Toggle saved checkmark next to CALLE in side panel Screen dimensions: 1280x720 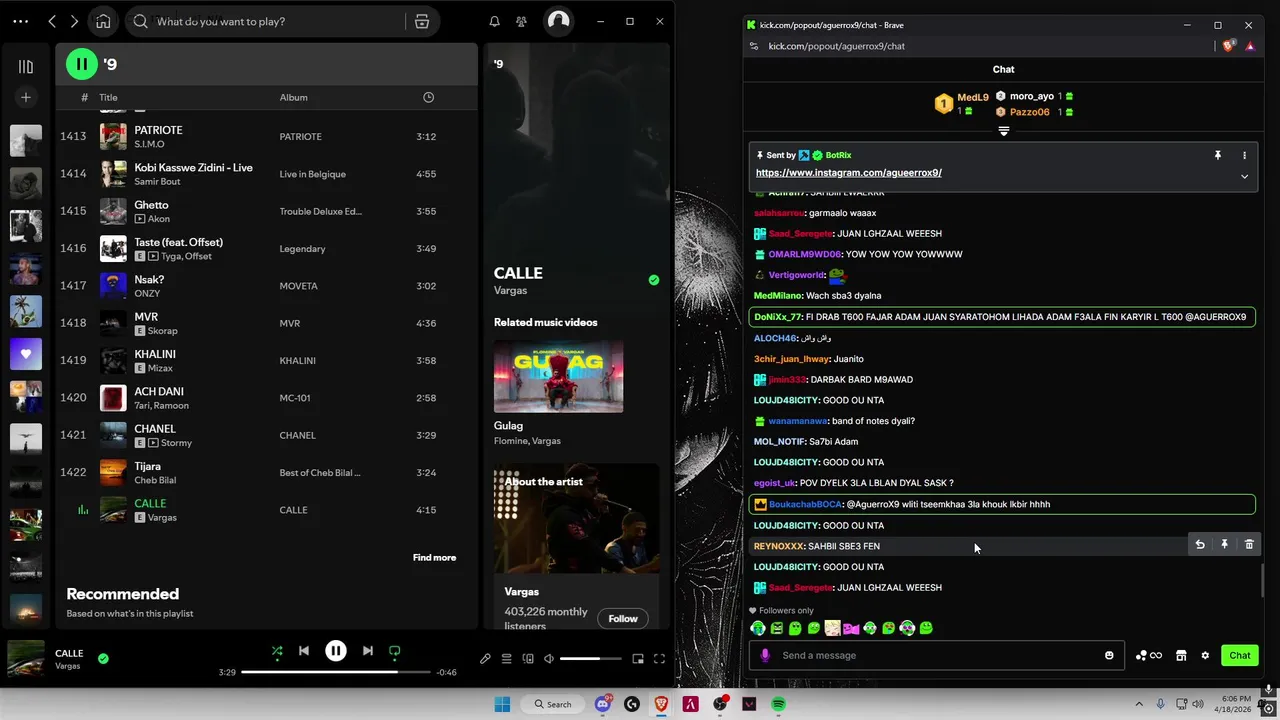point(654,280)
